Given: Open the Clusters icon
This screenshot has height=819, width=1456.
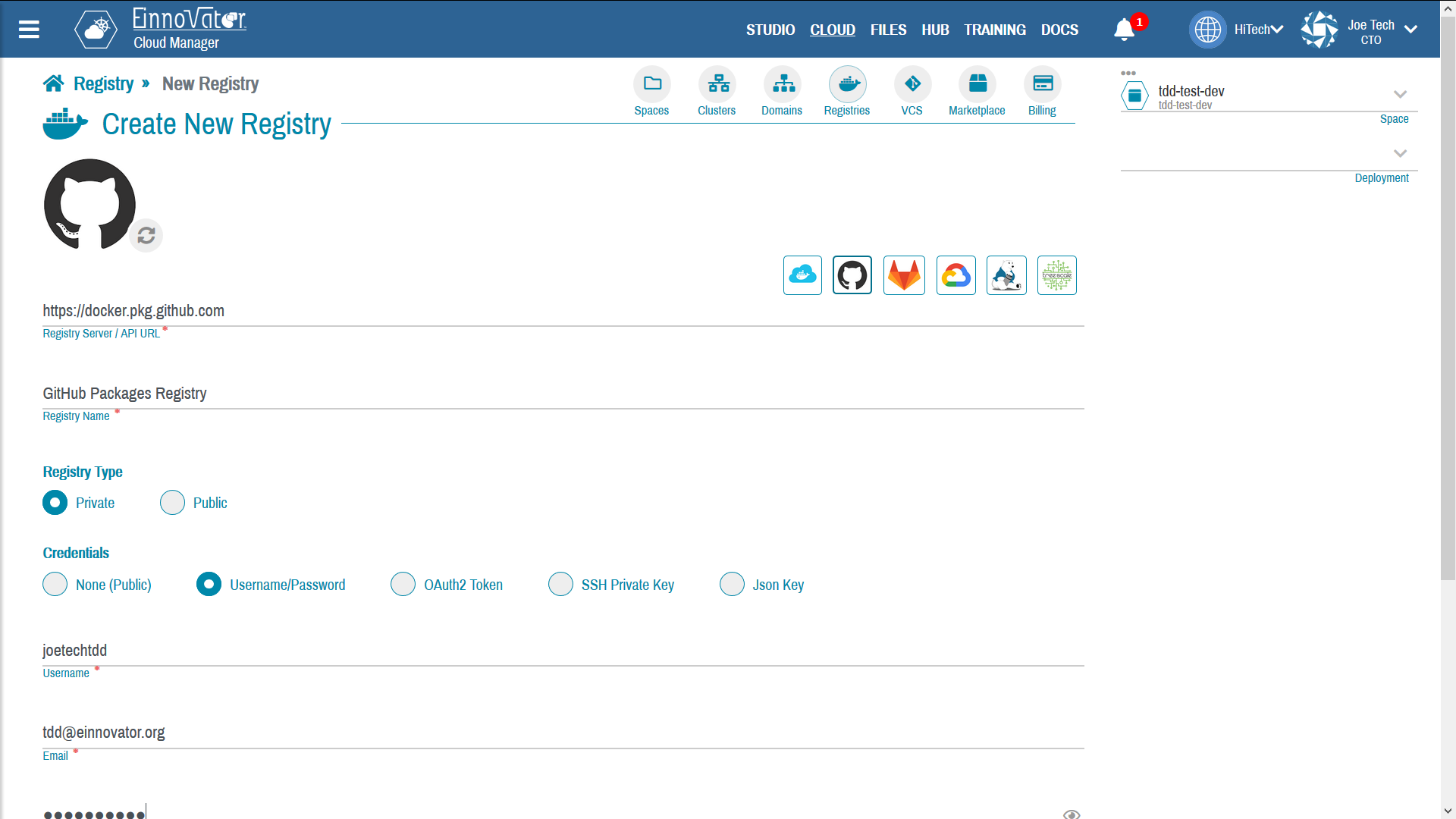Looking at the screenshot, I should tap(717, 83).
